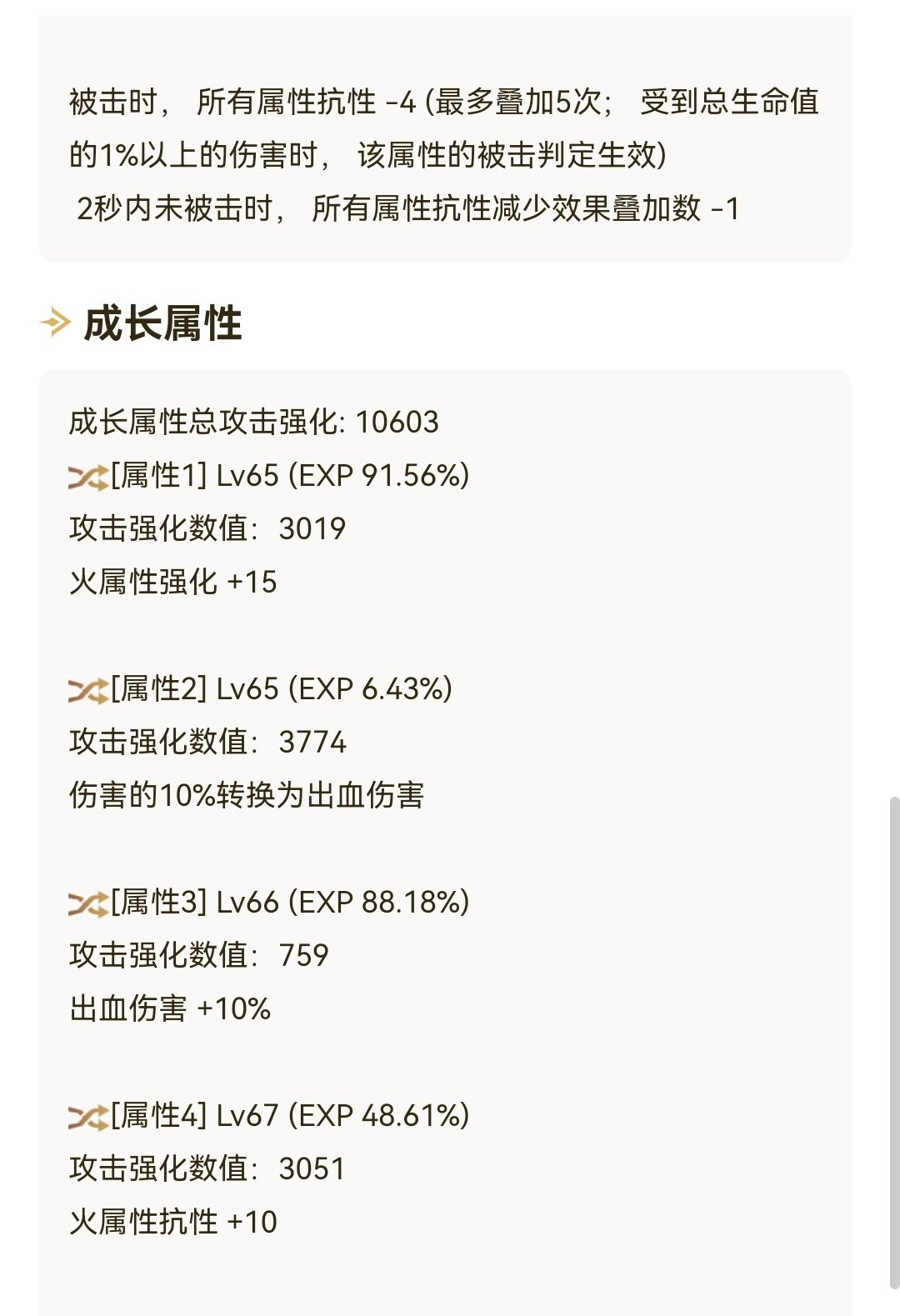Click 伤害的10%转换为出血伤害 text
900x1316 pixels.
point(247,795)
